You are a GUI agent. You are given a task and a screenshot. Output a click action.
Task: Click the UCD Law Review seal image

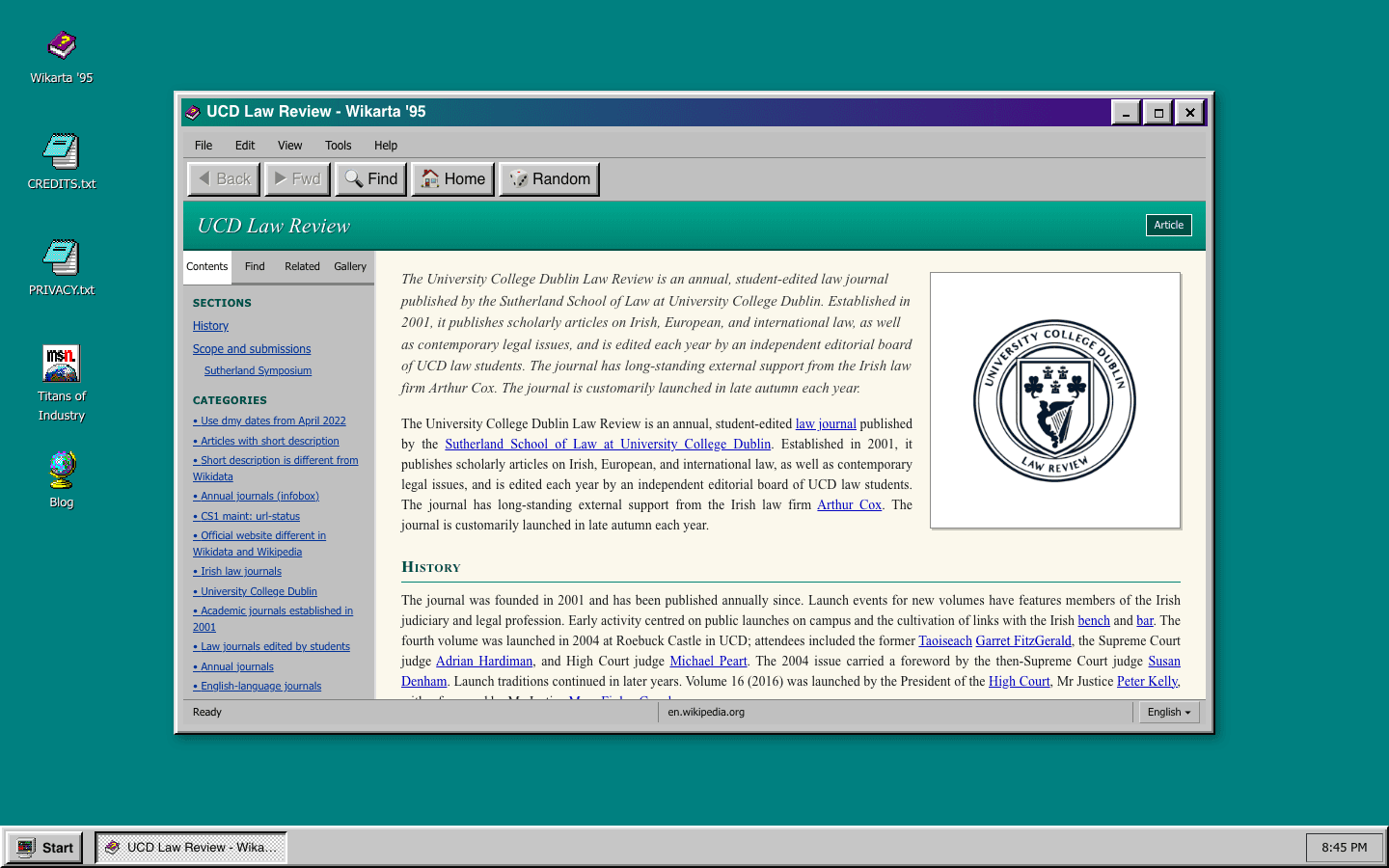click(1055, 400)
